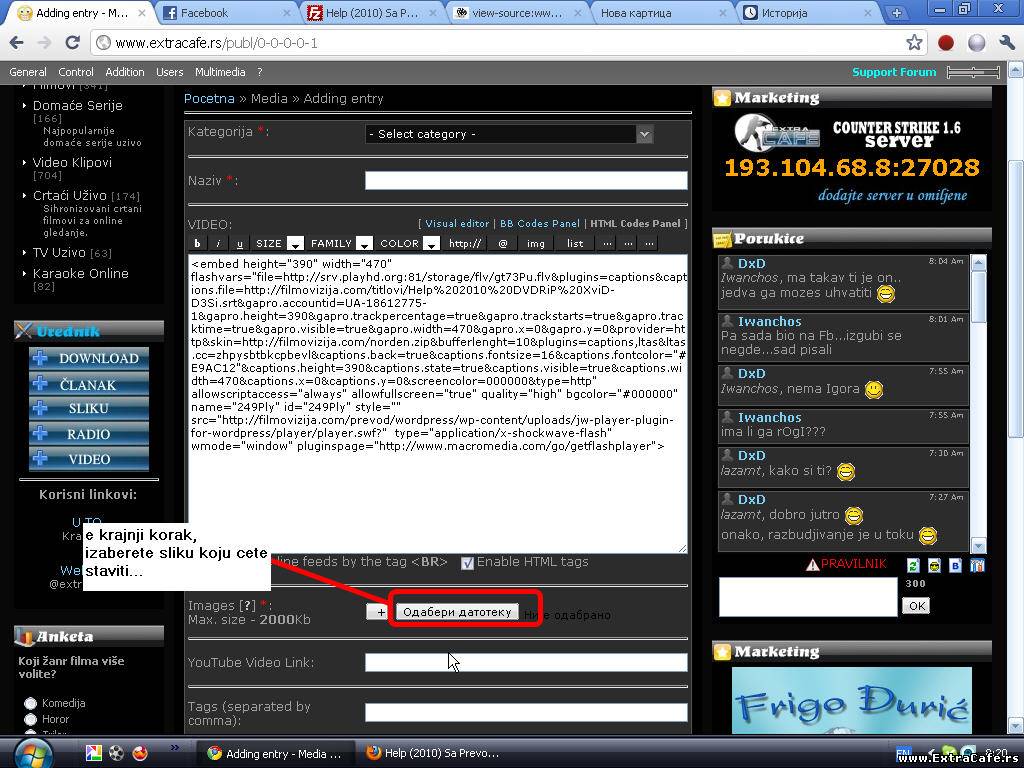The image size is (1024, 768).
Task: Open the Multimedia menu in the admin bar
Action: (220, 72)
